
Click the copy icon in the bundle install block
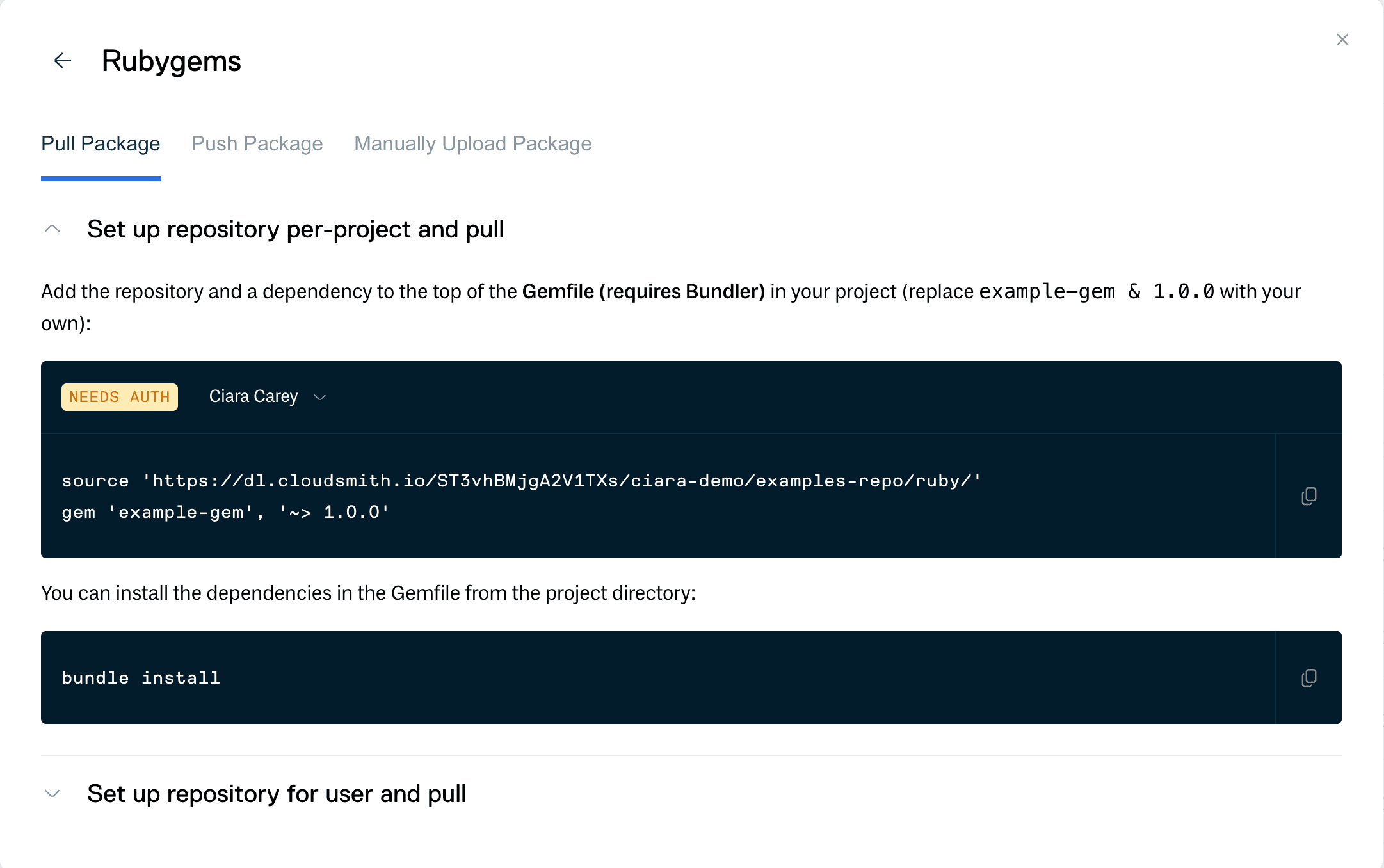1308,677
